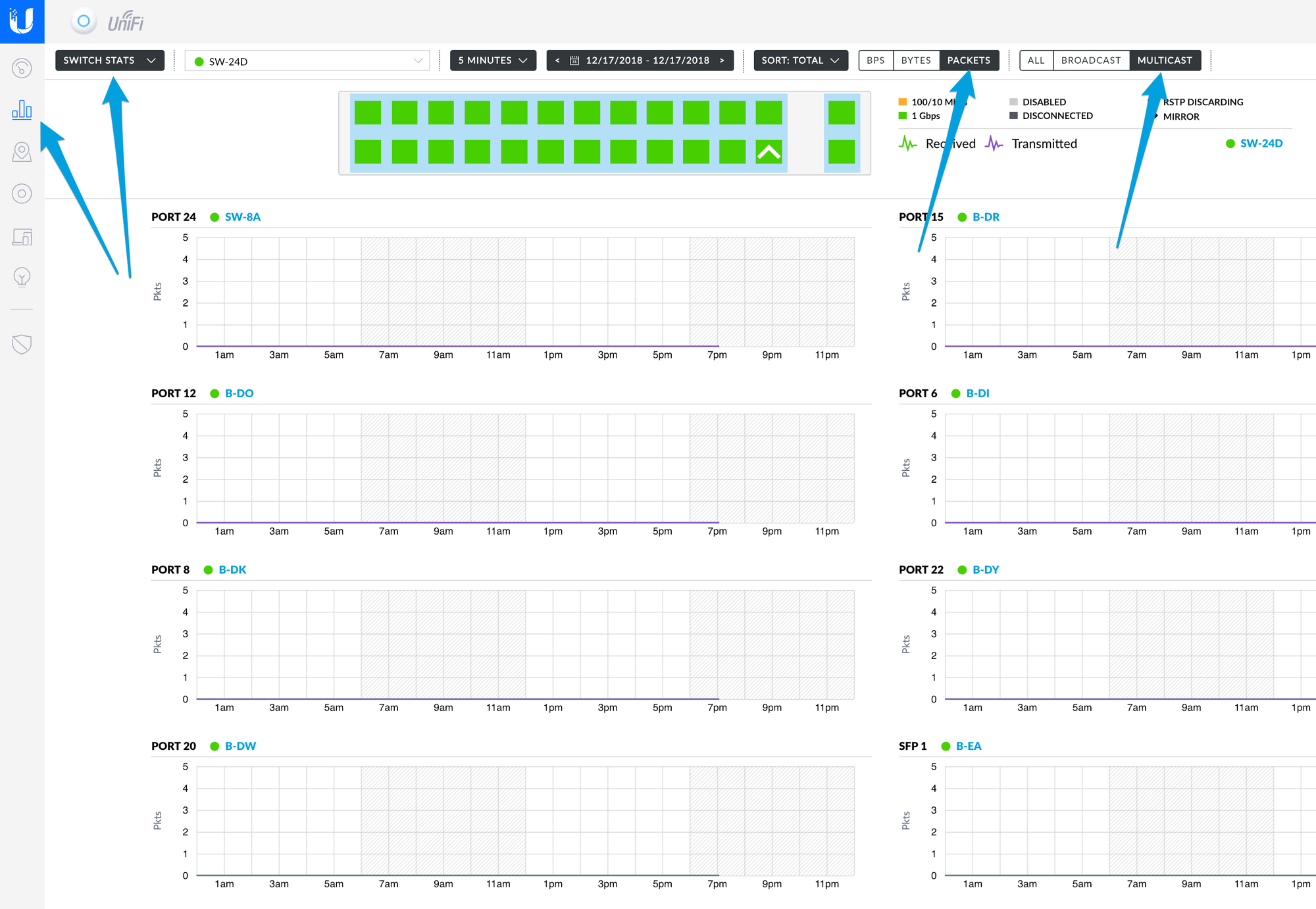This screenshot has width=1316, height=909.
Task: Open the B-DR client link
Action: [986, 217]
